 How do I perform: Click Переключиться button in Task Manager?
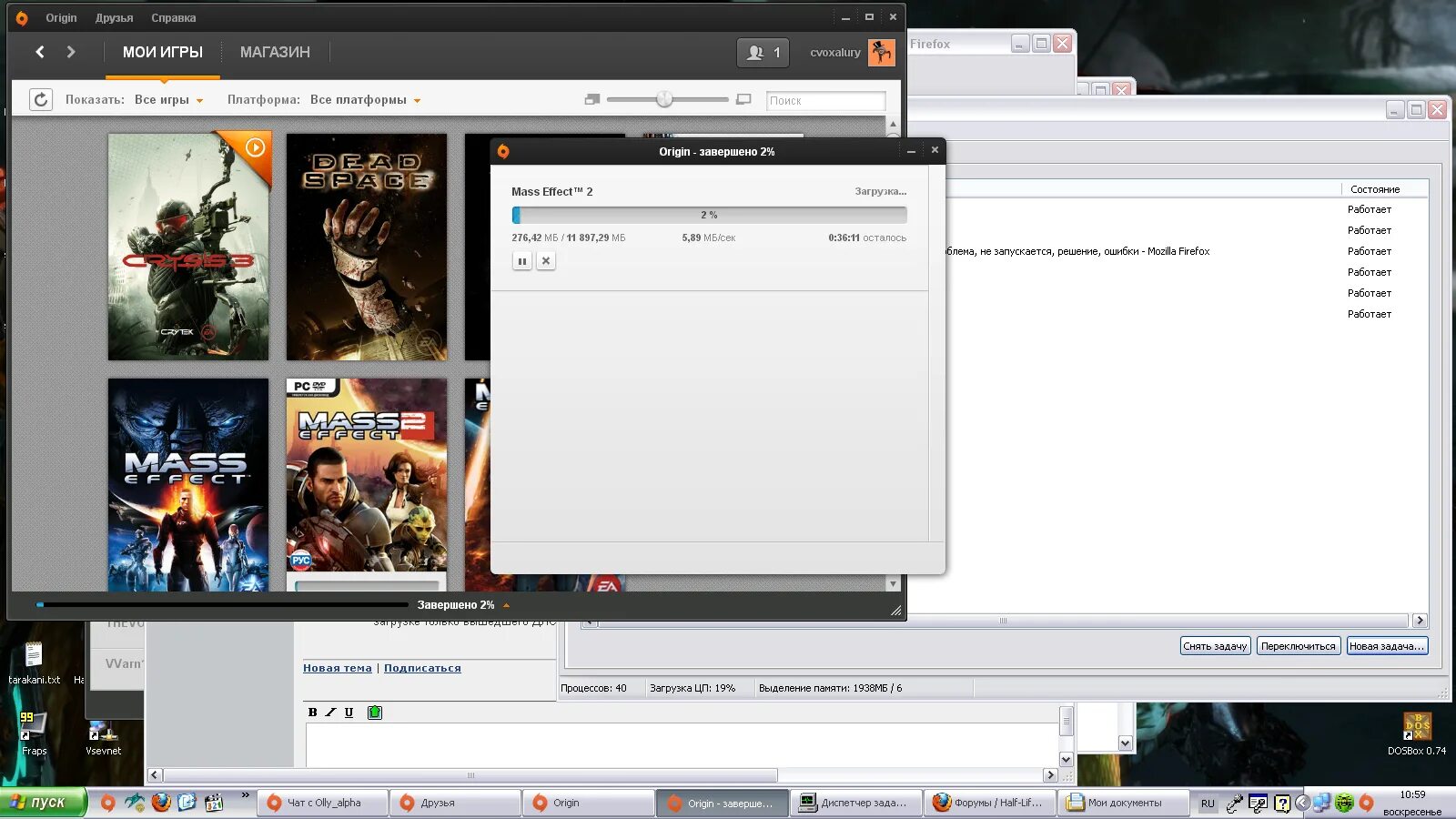click(1299, 646)
